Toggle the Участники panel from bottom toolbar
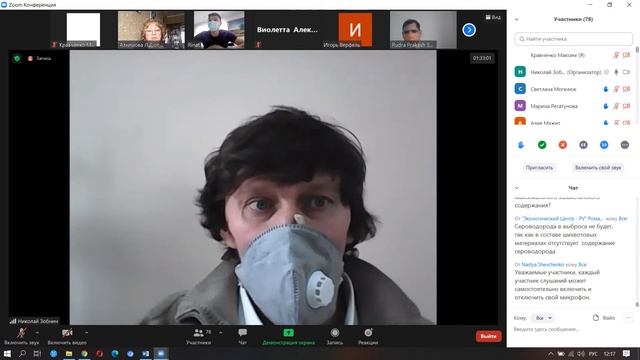Screen dimensions: 640x360 (199, 336)
